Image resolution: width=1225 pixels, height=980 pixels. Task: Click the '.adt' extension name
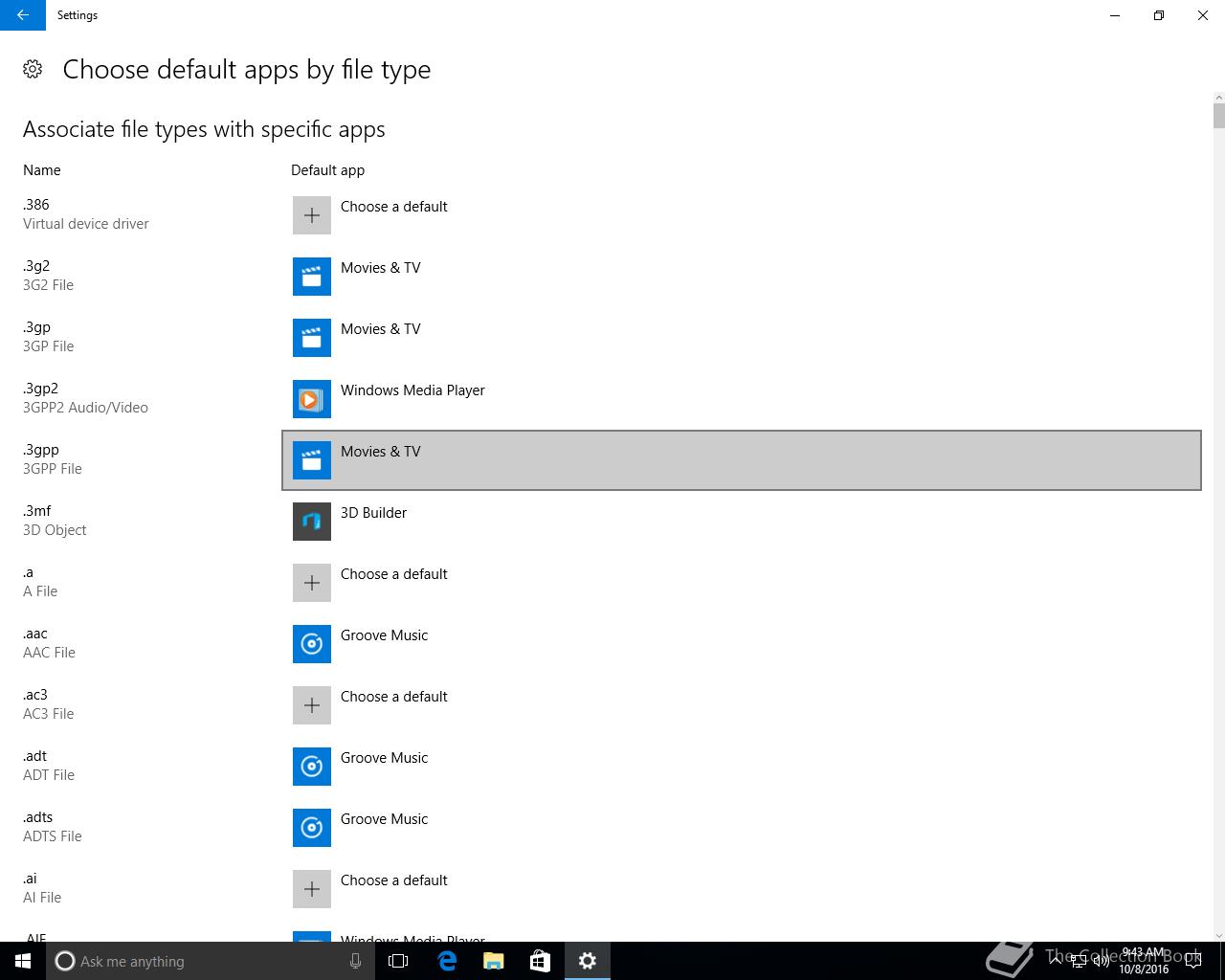point(34,756)
